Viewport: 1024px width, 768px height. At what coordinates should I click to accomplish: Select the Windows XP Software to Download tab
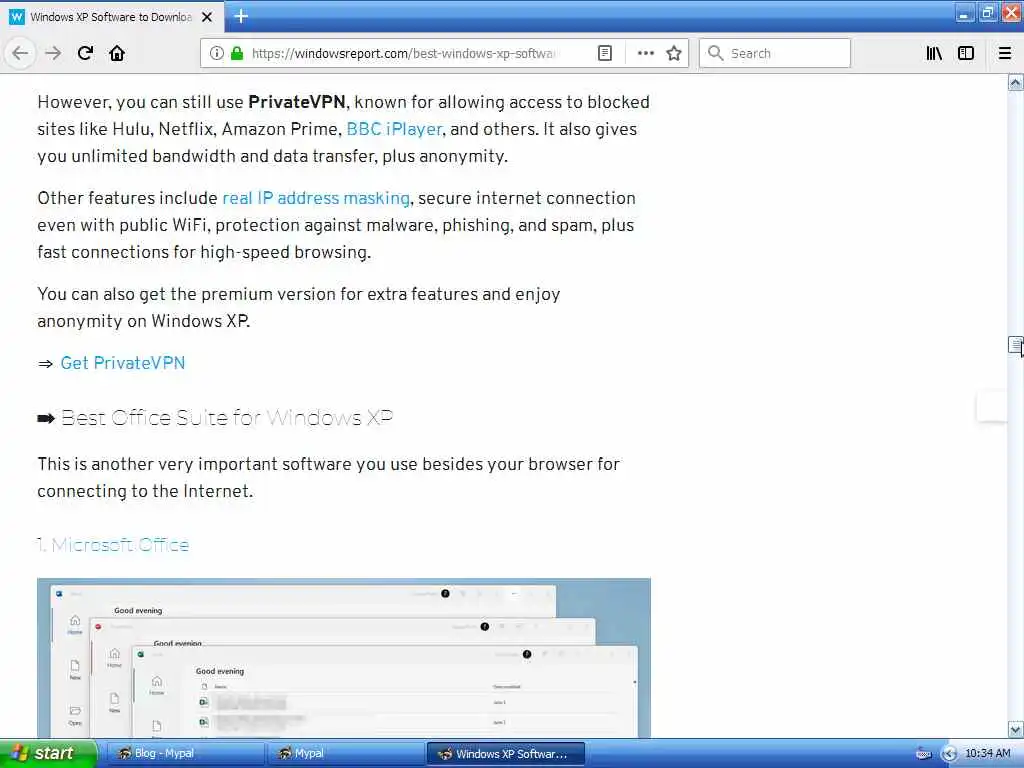pyautogui.click(x=112, y=17)
